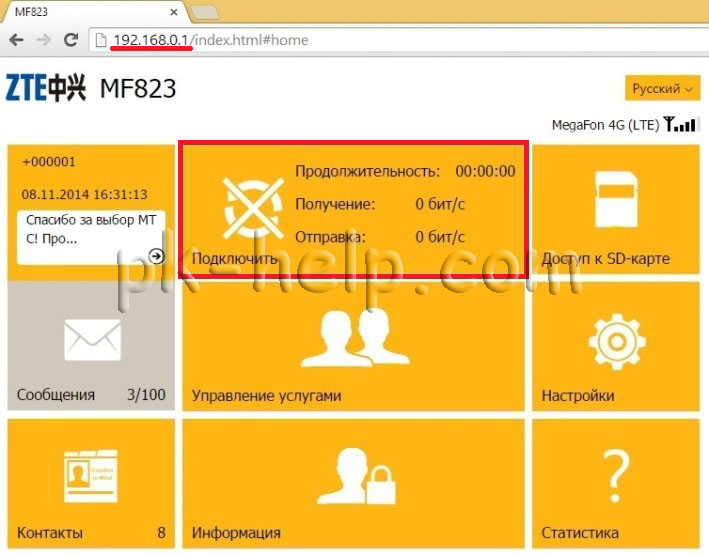Viewport: 709px width, 556px height.
Task: Click the contacts count 8
Action: (161, 532)
